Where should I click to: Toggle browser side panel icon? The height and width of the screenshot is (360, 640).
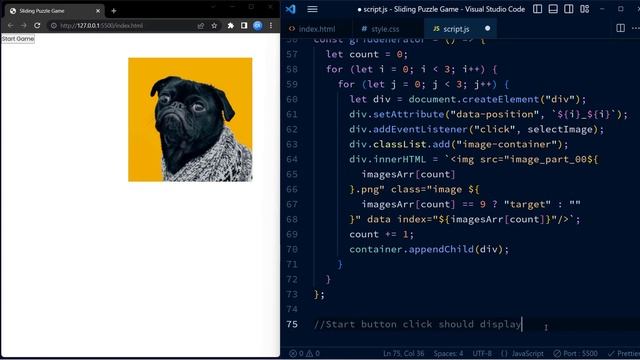pyautogui.click(x=244, y=25)
